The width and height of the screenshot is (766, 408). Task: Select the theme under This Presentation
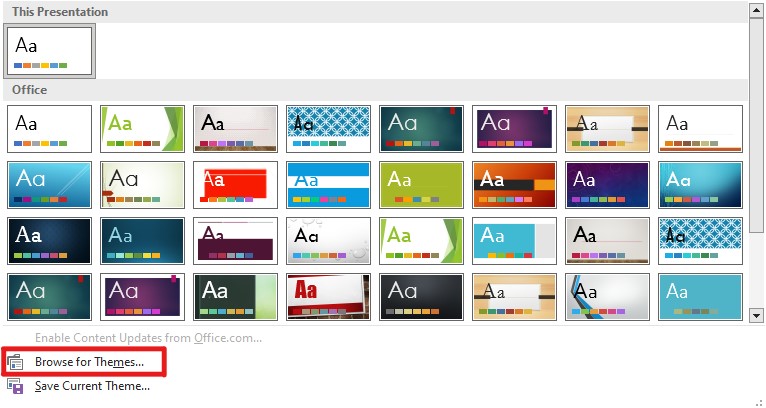49,51
